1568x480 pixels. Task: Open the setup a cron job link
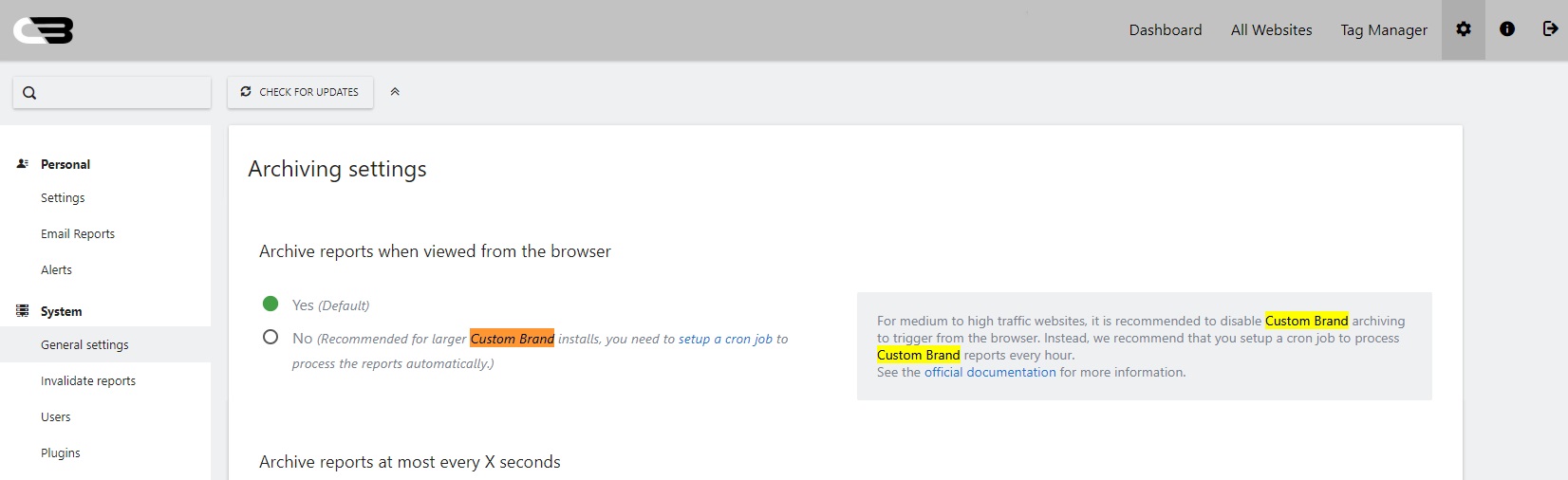(x=725, y=339)
